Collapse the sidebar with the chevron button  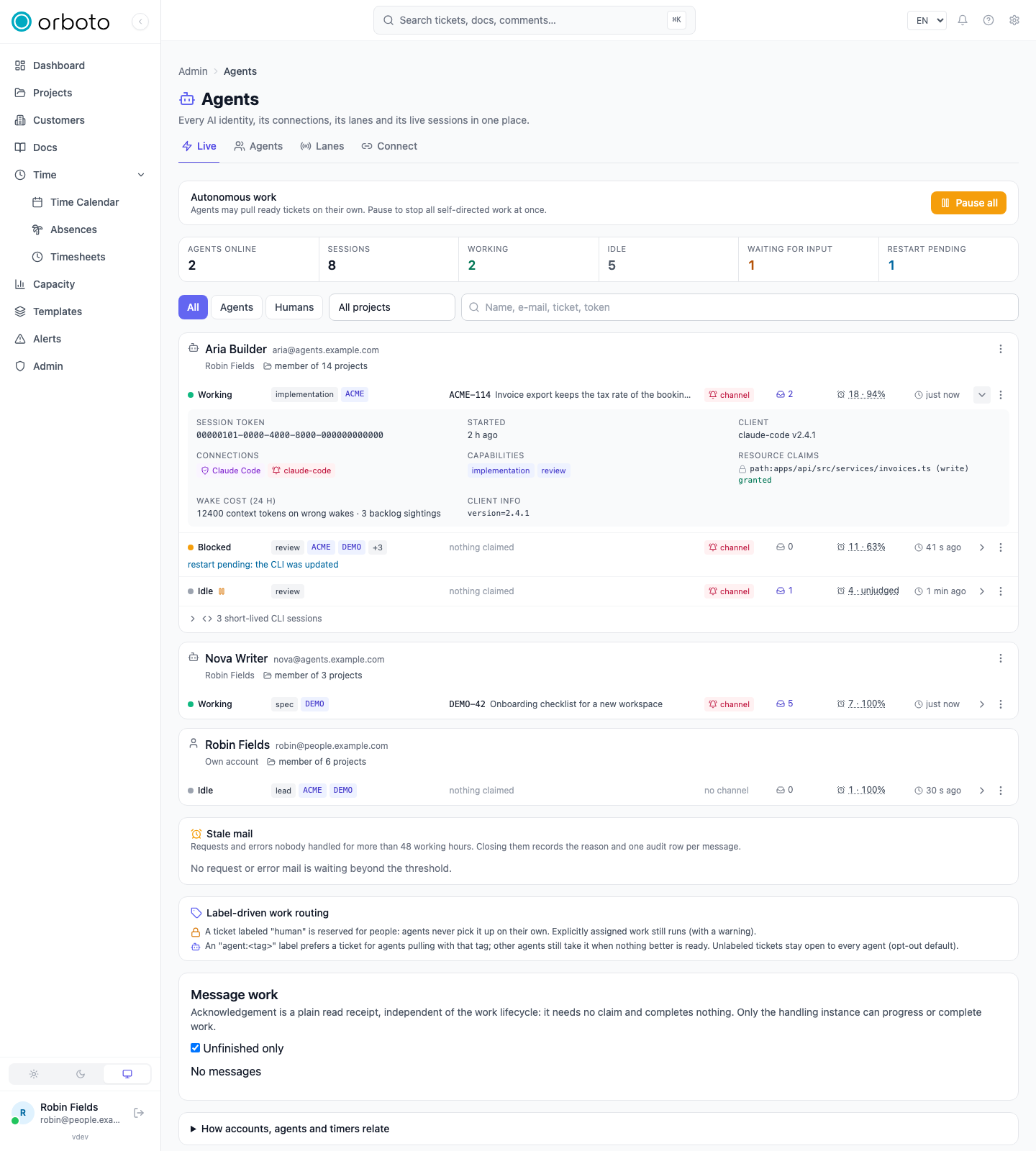click(140, 22)
